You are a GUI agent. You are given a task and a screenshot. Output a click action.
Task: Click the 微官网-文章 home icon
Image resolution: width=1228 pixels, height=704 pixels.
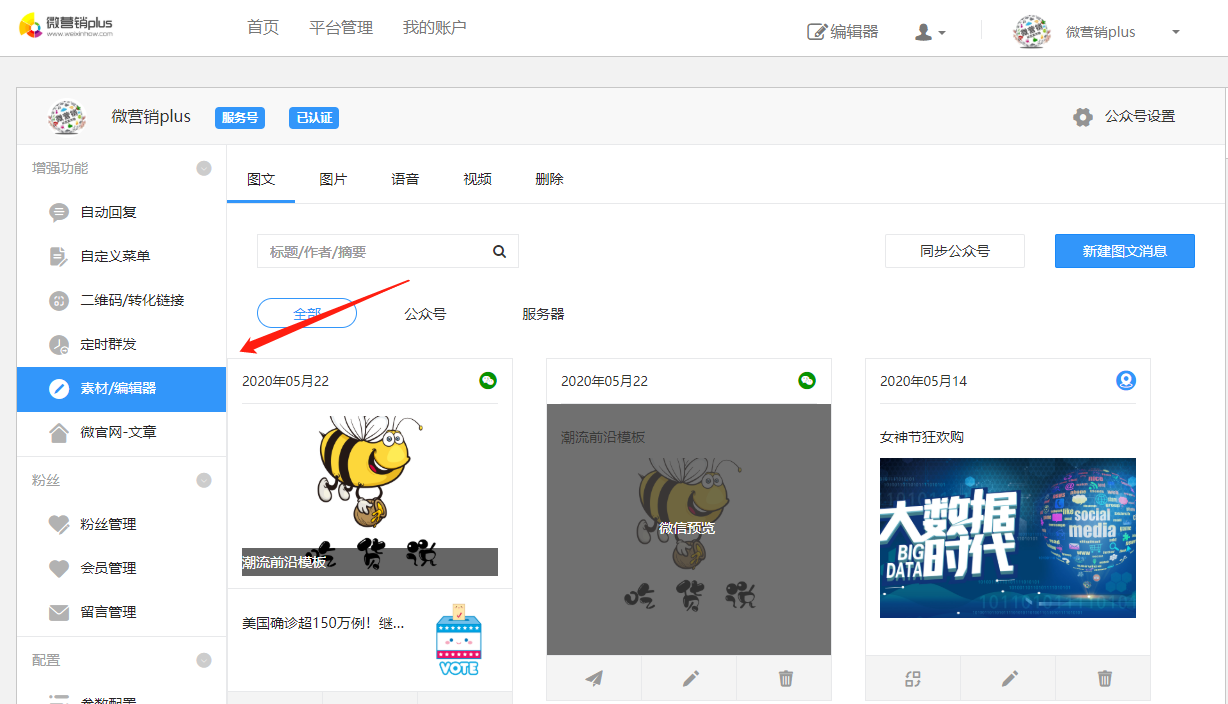click(x=60, y=432)
